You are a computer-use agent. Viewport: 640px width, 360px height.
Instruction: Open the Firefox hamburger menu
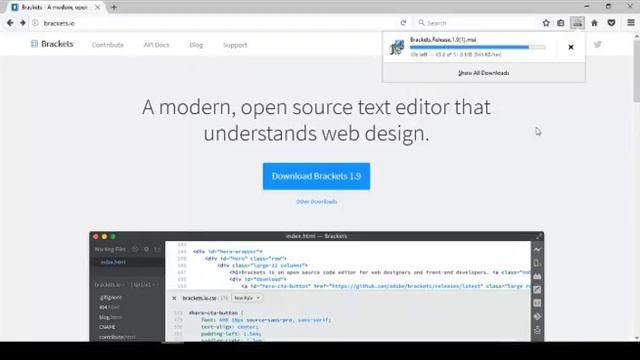(631, 23)
